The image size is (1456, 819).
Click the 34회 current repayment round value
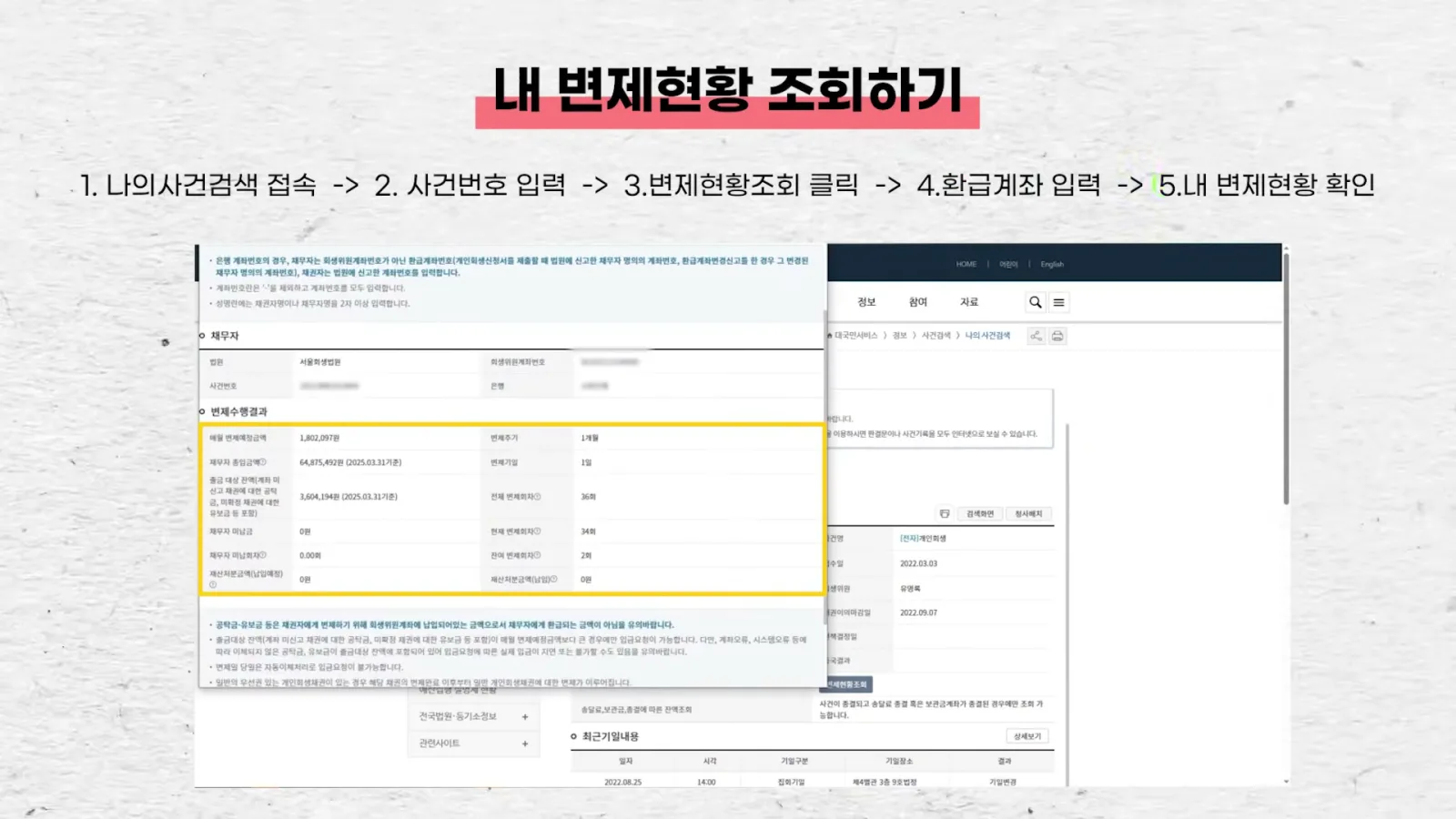click(x=588, y=531)
